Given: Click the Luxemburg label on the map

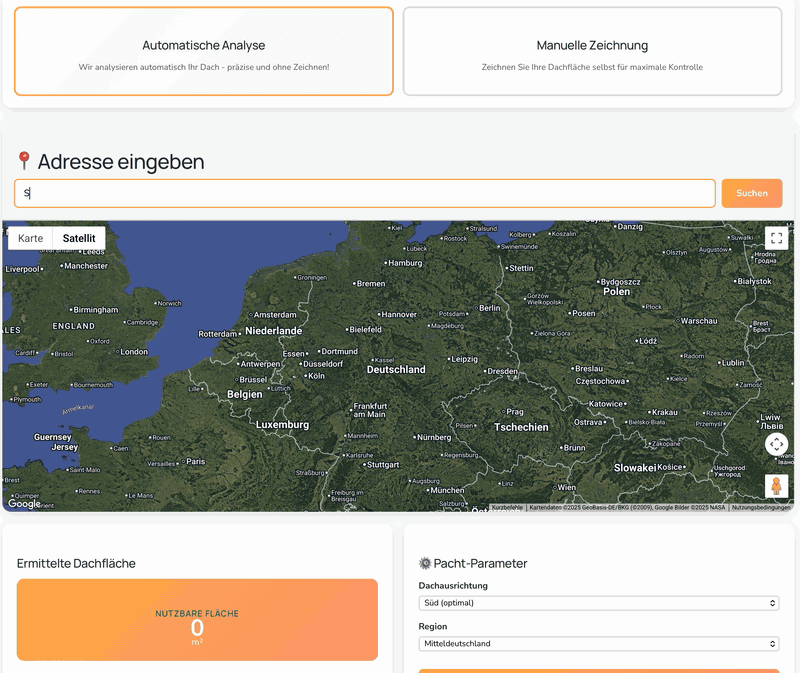Looking at the screenshot, I should click(x=282, y=425).
